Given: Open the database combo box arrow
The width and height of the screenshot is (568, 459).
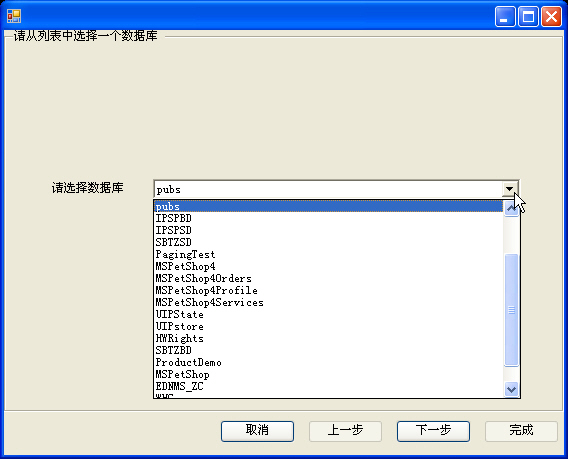Looking at the screenshot, I should point(509,189).
